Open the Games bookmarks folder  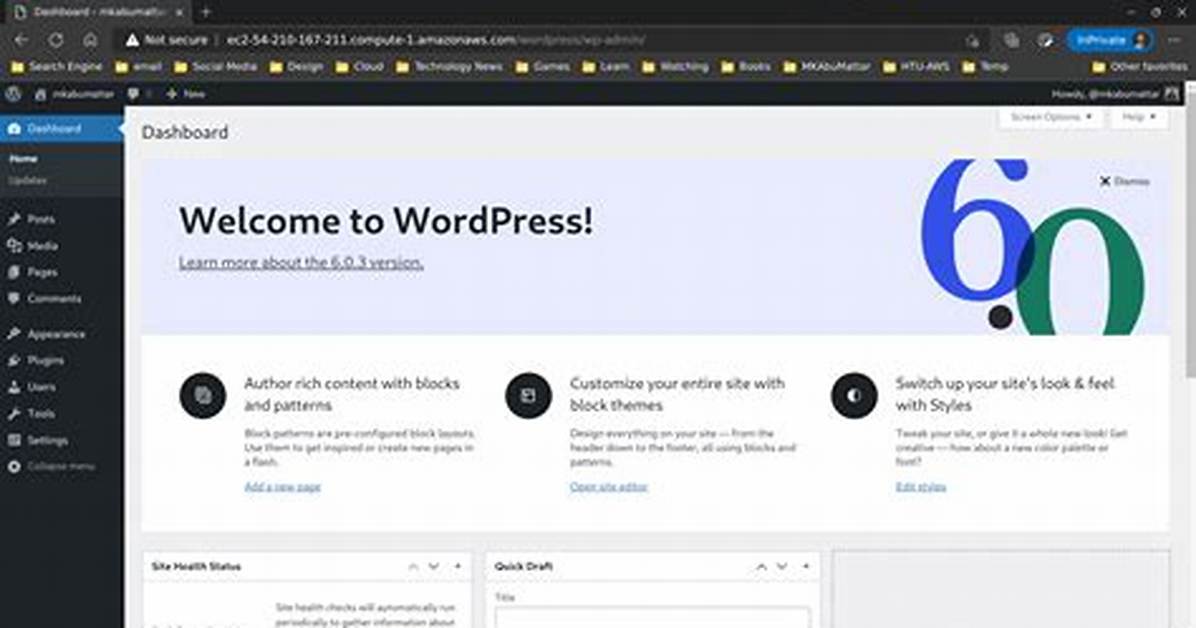coord(543,67)
